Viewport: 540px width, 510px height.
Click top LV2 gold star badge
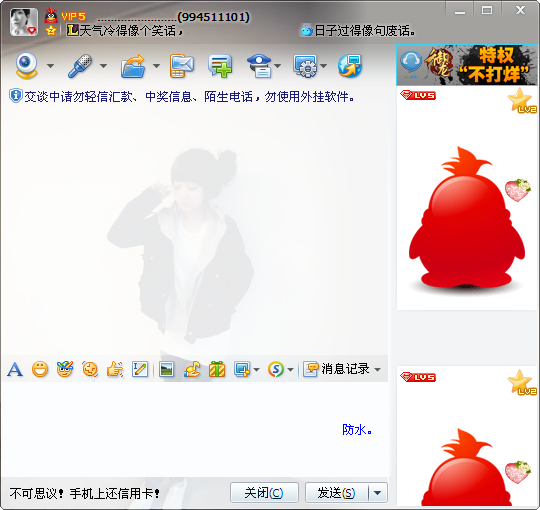pos(522,100)
